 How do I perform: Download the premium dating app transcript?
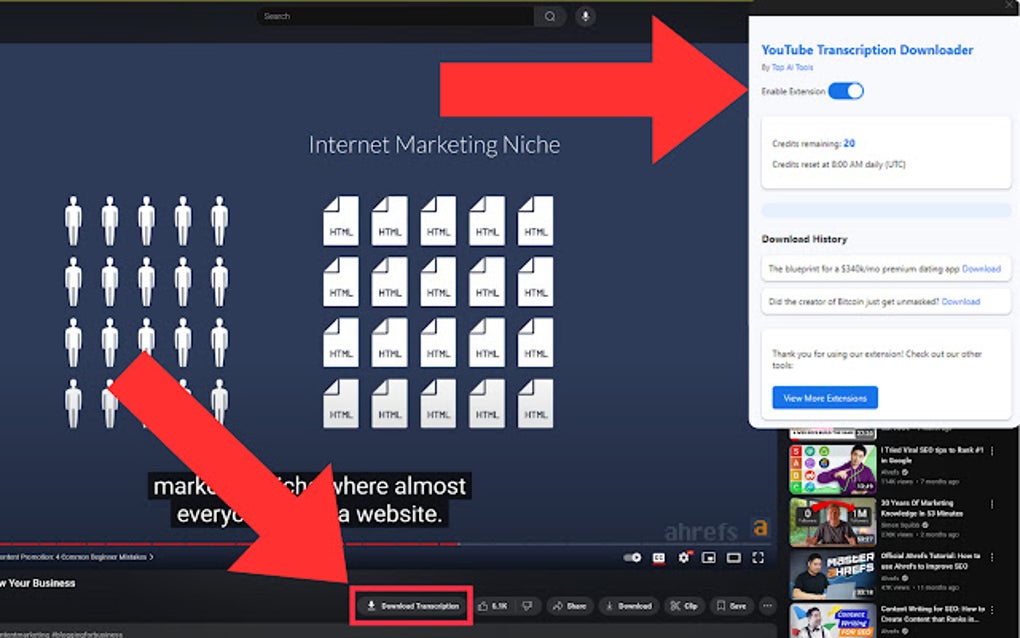click(x=981, y=268)
